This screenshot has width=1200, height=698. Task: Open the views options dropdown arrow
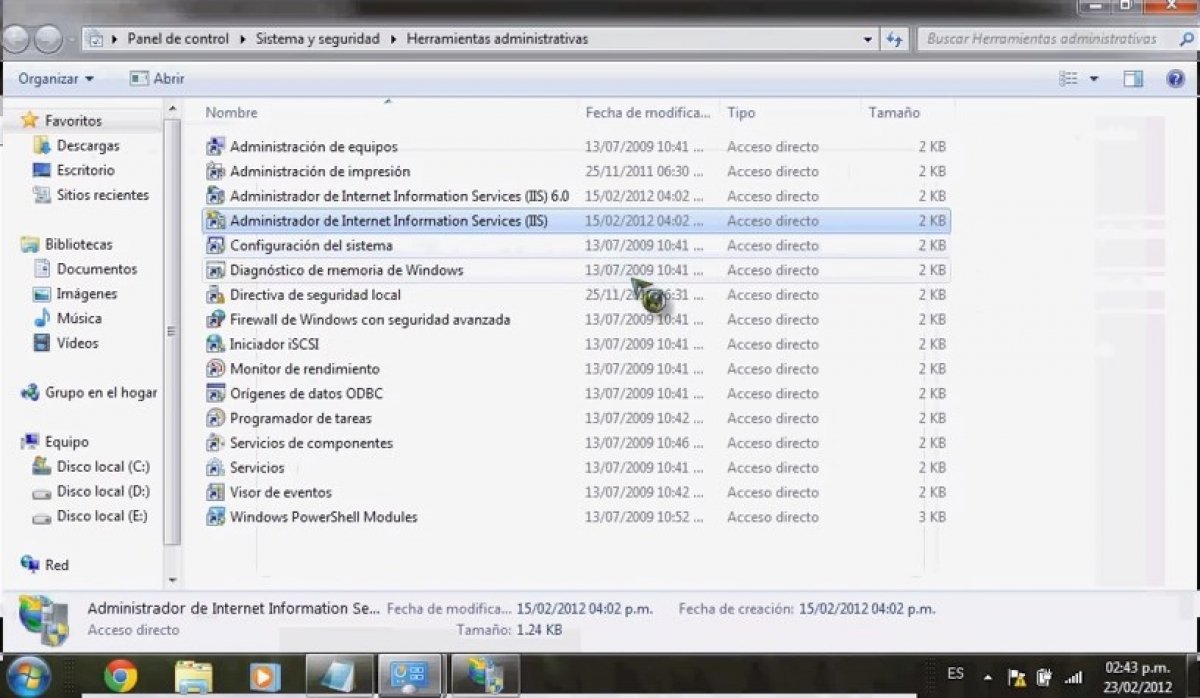(1094, 79)
